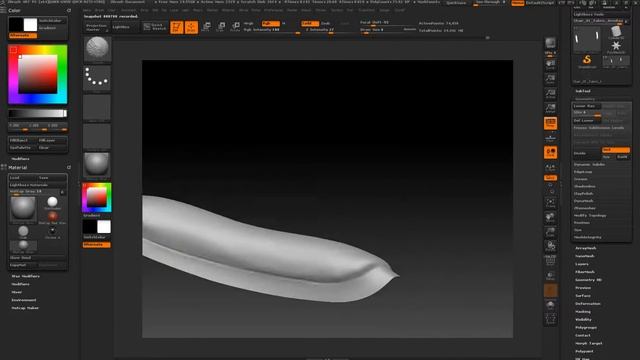This screenshot has width=640, height=360.
Task: Expand Deformation section
Action: click(x=588, y=304)
